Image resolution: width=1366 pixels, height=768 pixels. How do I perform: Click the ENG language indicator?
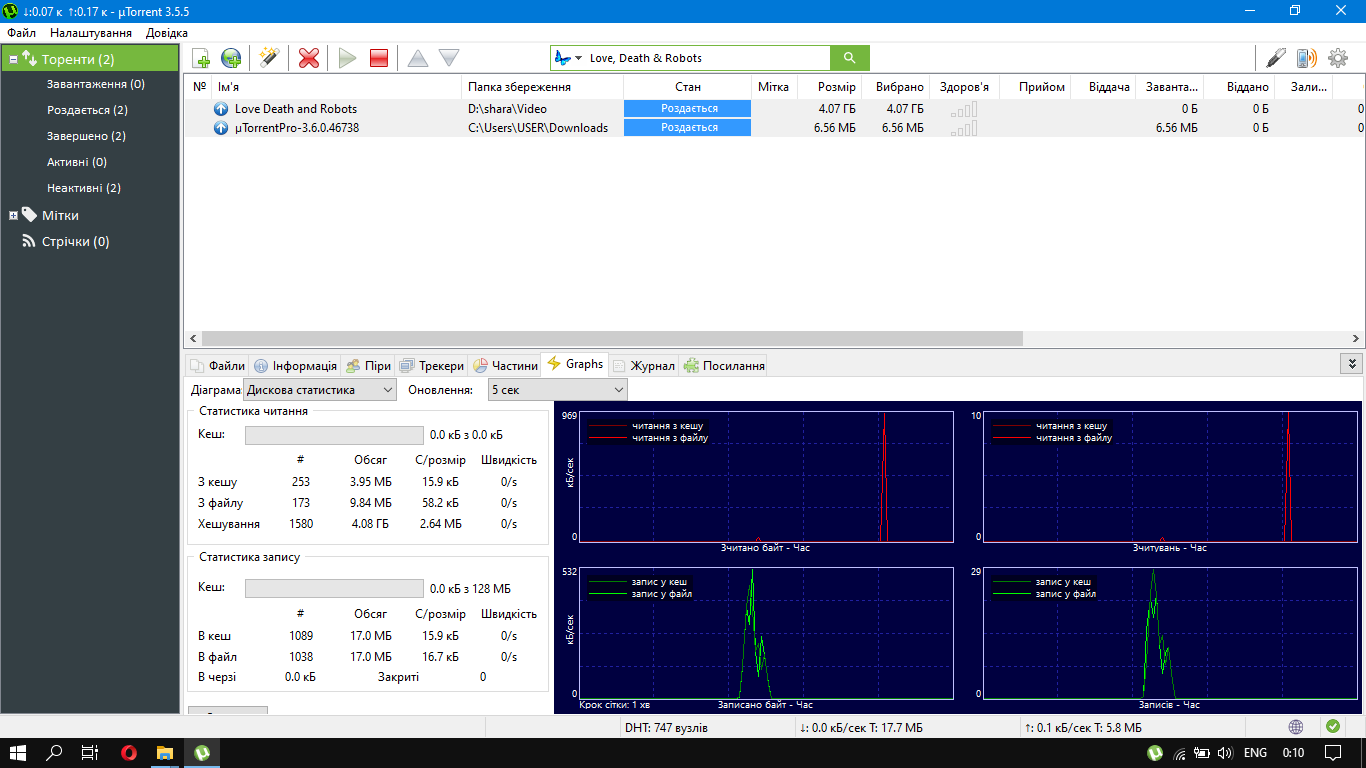coord(1256,753)
